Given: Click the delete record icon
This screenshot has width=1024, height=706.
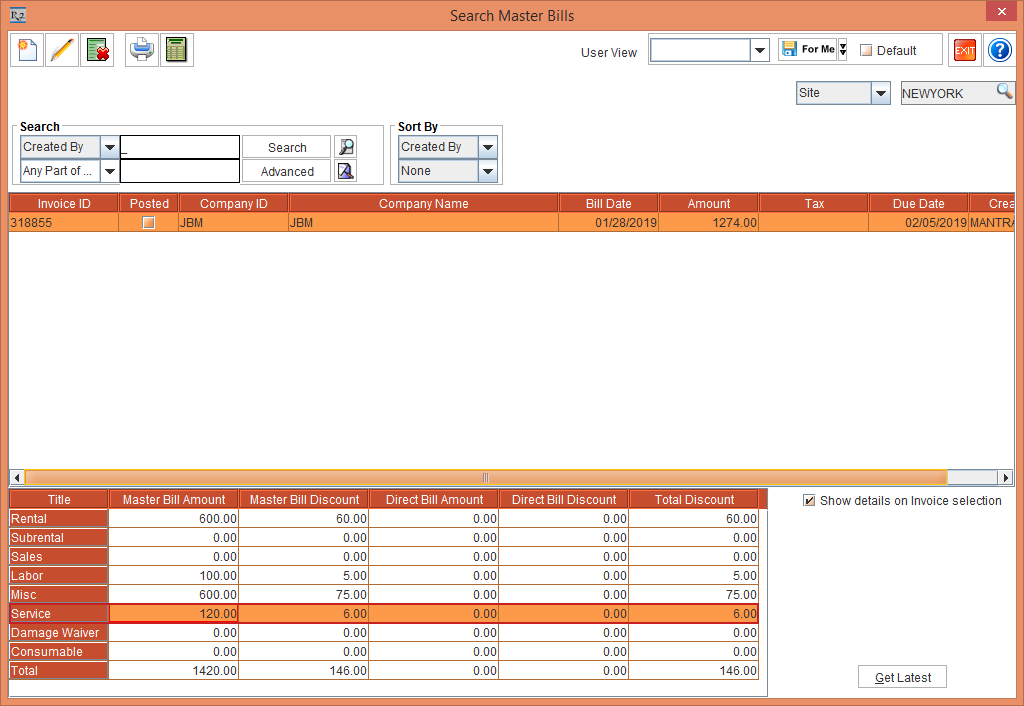Looking at the screenshot, I should coord(97,49).
